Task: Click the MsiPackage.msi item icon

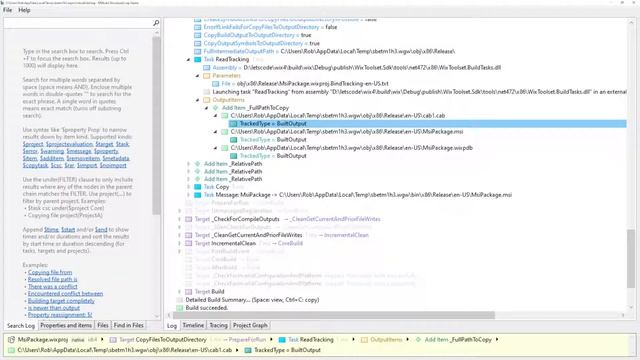Action: (x=224, y=132)
